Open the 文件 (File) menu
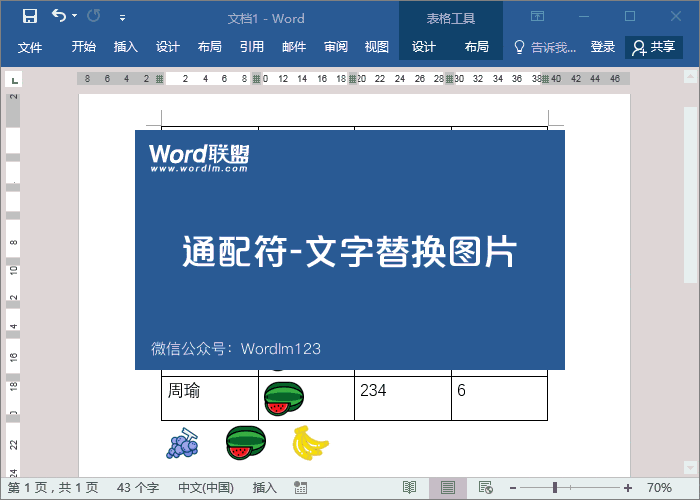 pyautogui.click(x=30, y=47)
